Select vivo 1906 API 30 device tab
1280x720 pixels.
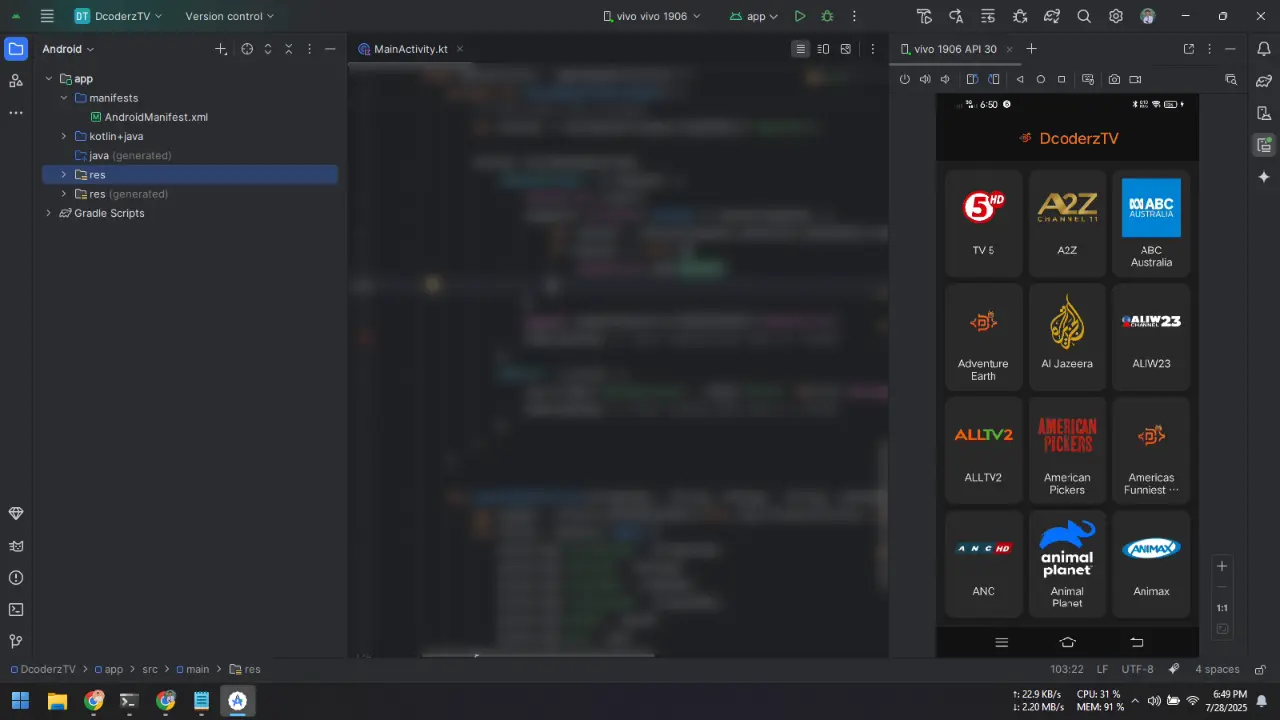point(955,49)
